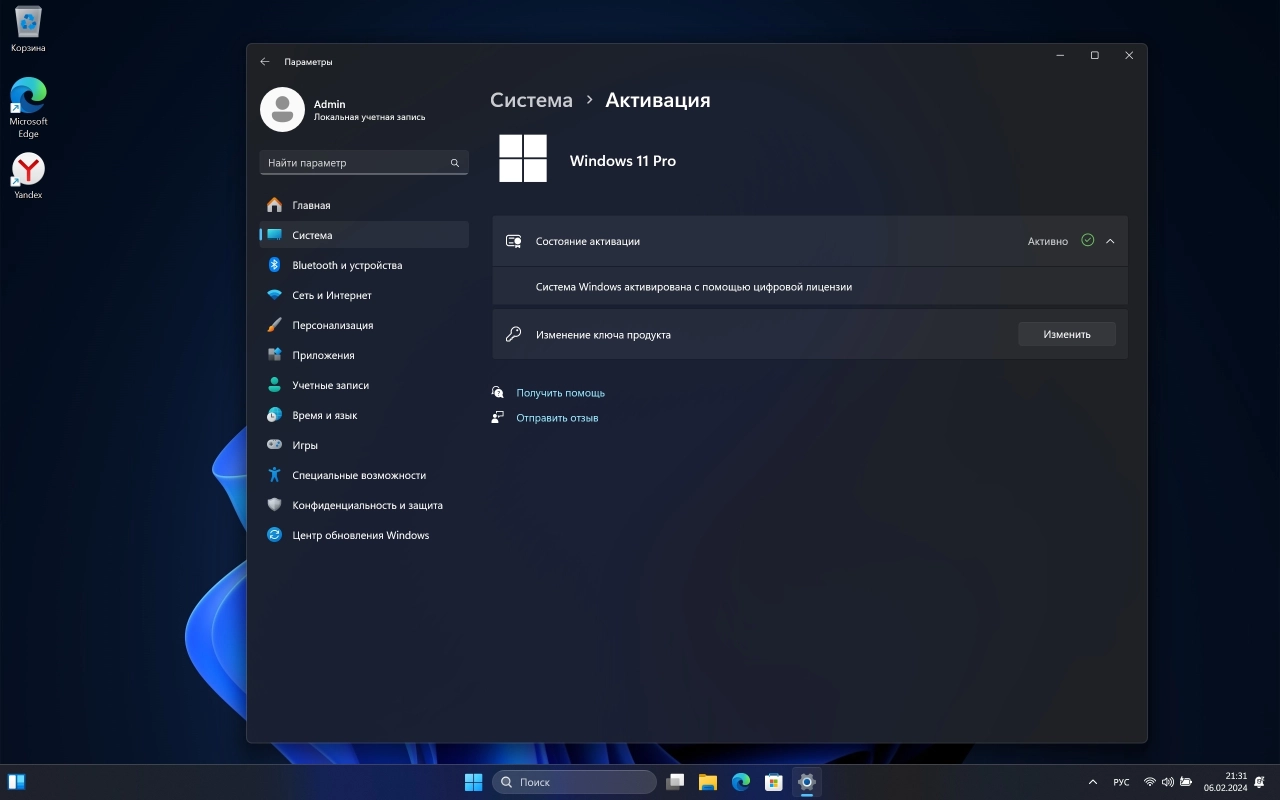This screenshot has width=1280, height=800.
Task: Open Edge from the taskbar
Action: pos(741,782)
